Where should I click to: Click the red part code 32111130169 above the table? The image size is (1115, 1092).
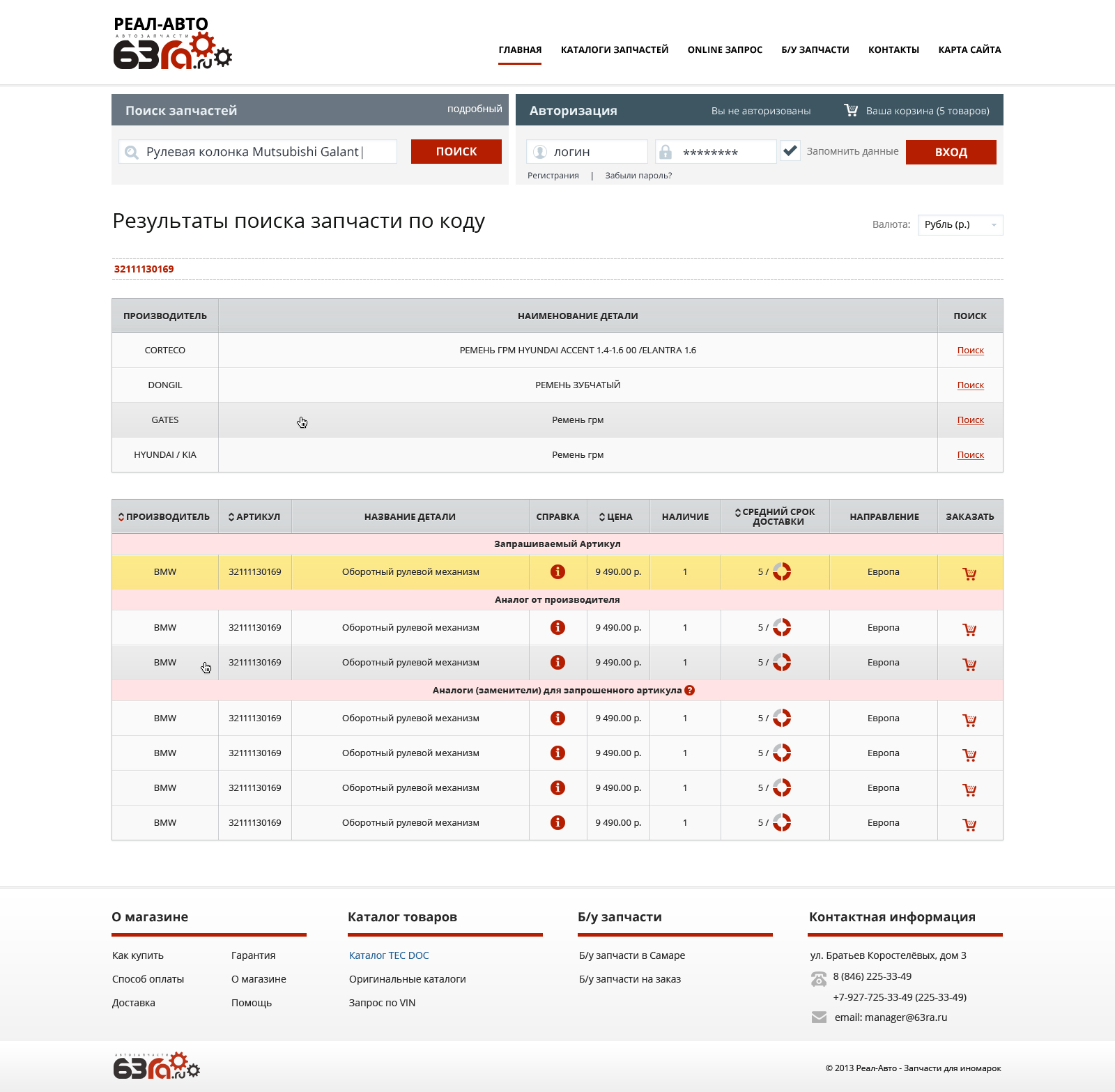(x=144, y=269)
